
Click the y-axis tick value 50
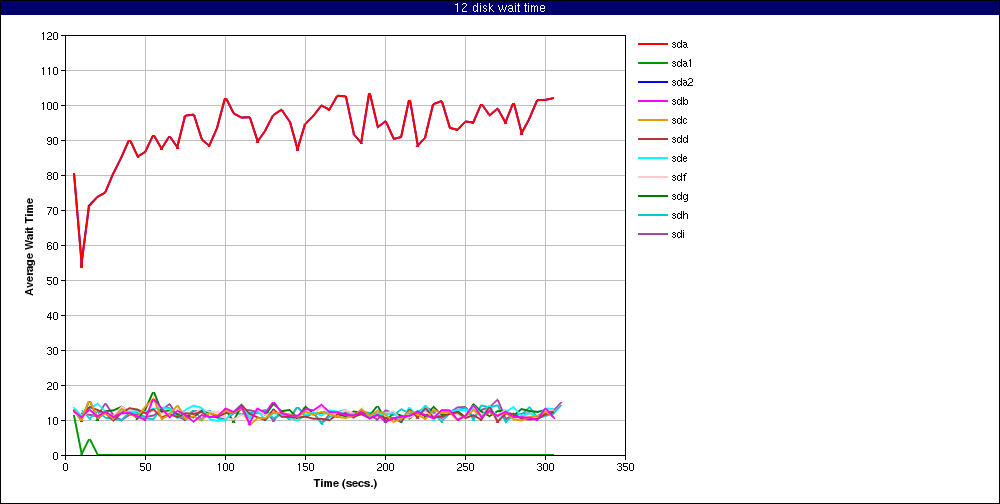pos(54,281)
